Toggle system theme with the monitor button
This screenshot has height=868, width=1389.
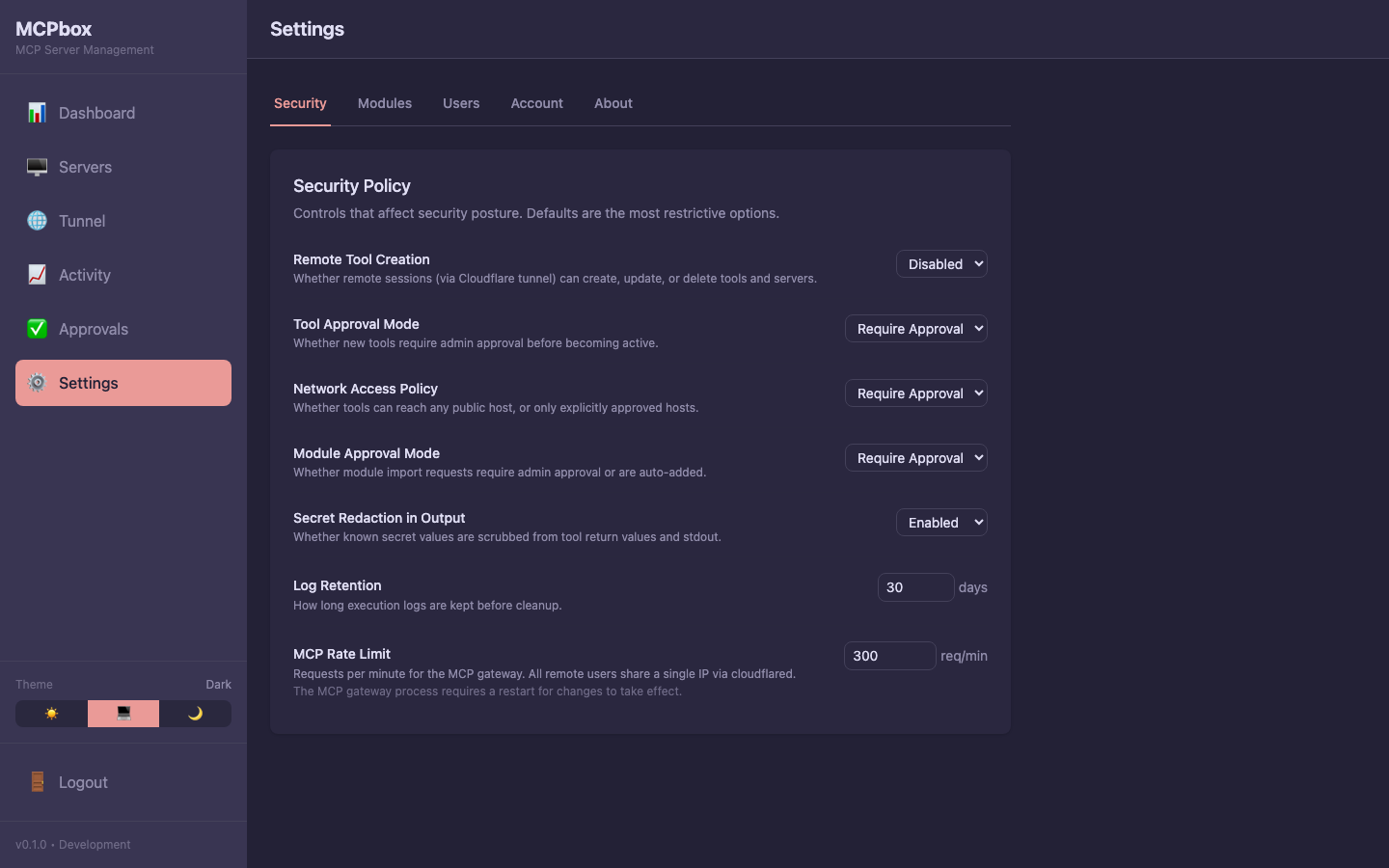tap(123, 714)
